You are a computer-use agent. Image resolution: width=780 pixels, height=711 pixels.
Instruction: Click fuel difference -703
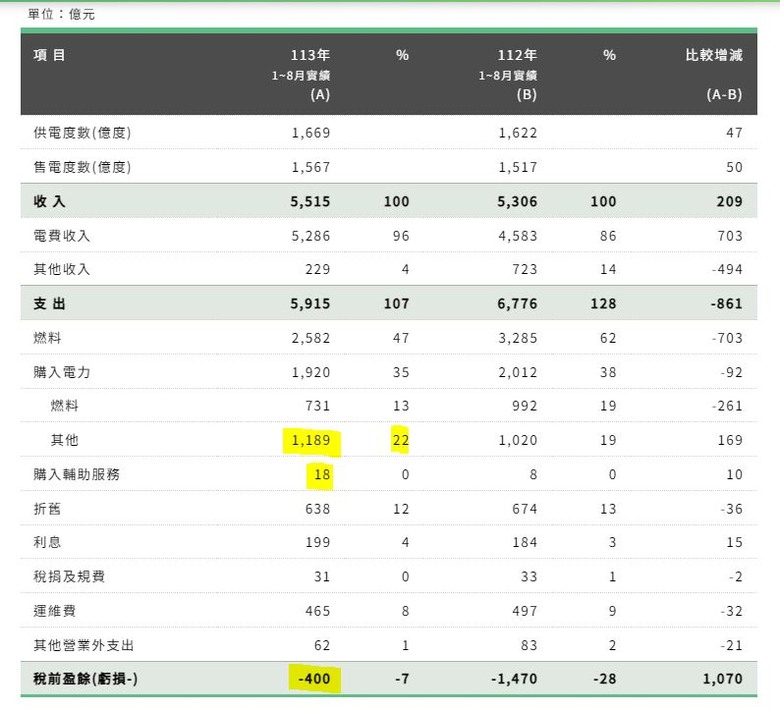tap(727, 338)
